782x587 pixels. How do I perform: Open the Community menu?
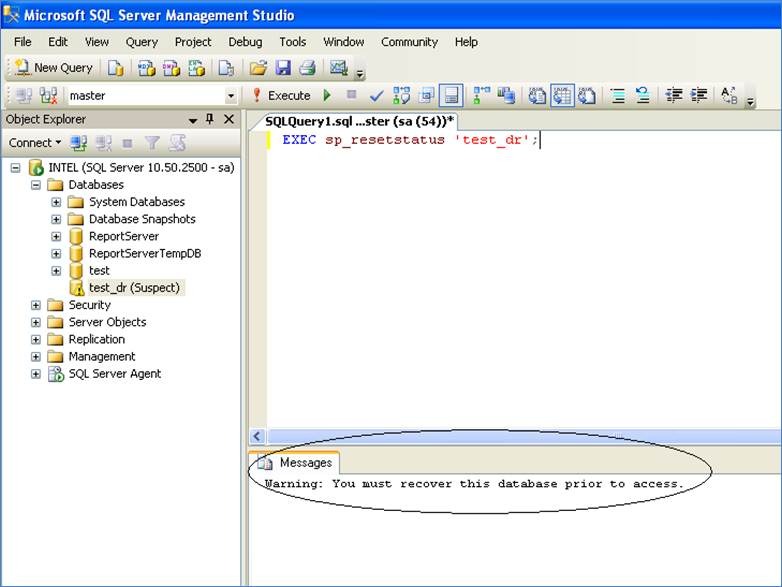(409, 42)
